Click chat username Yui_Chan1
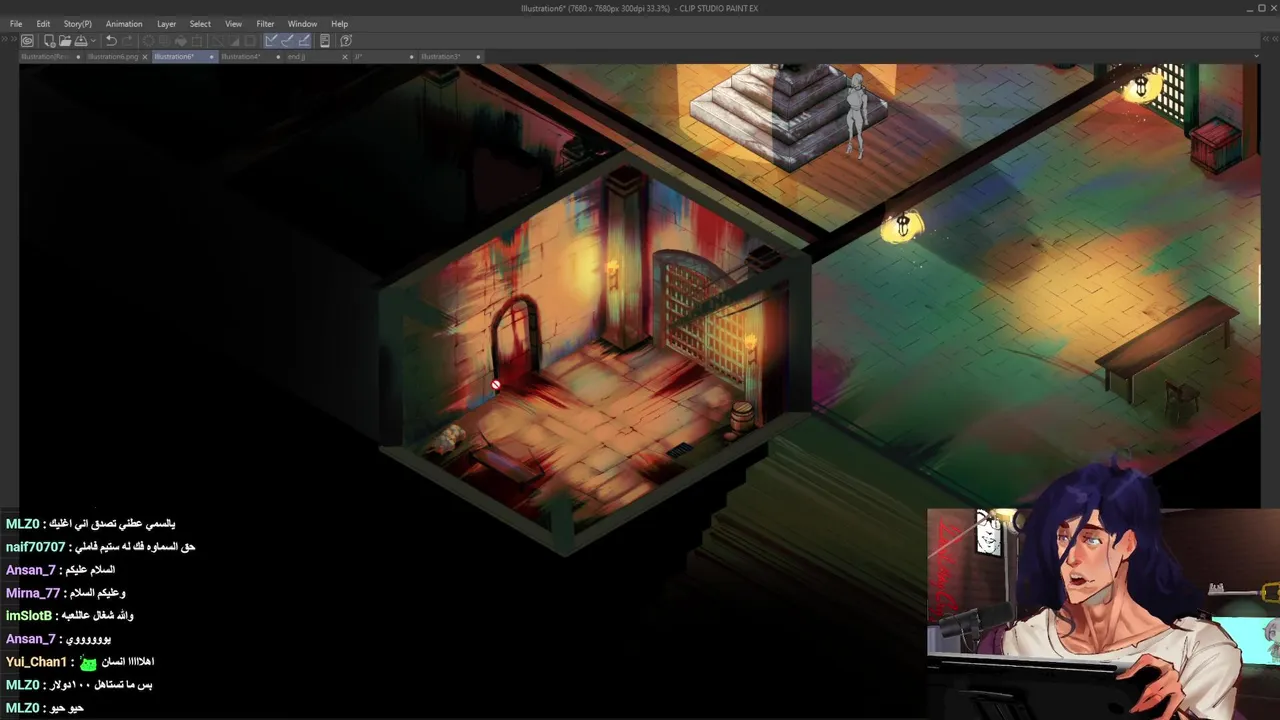The height and width of the screenshot is (720, 1280). tap(36, 662)
